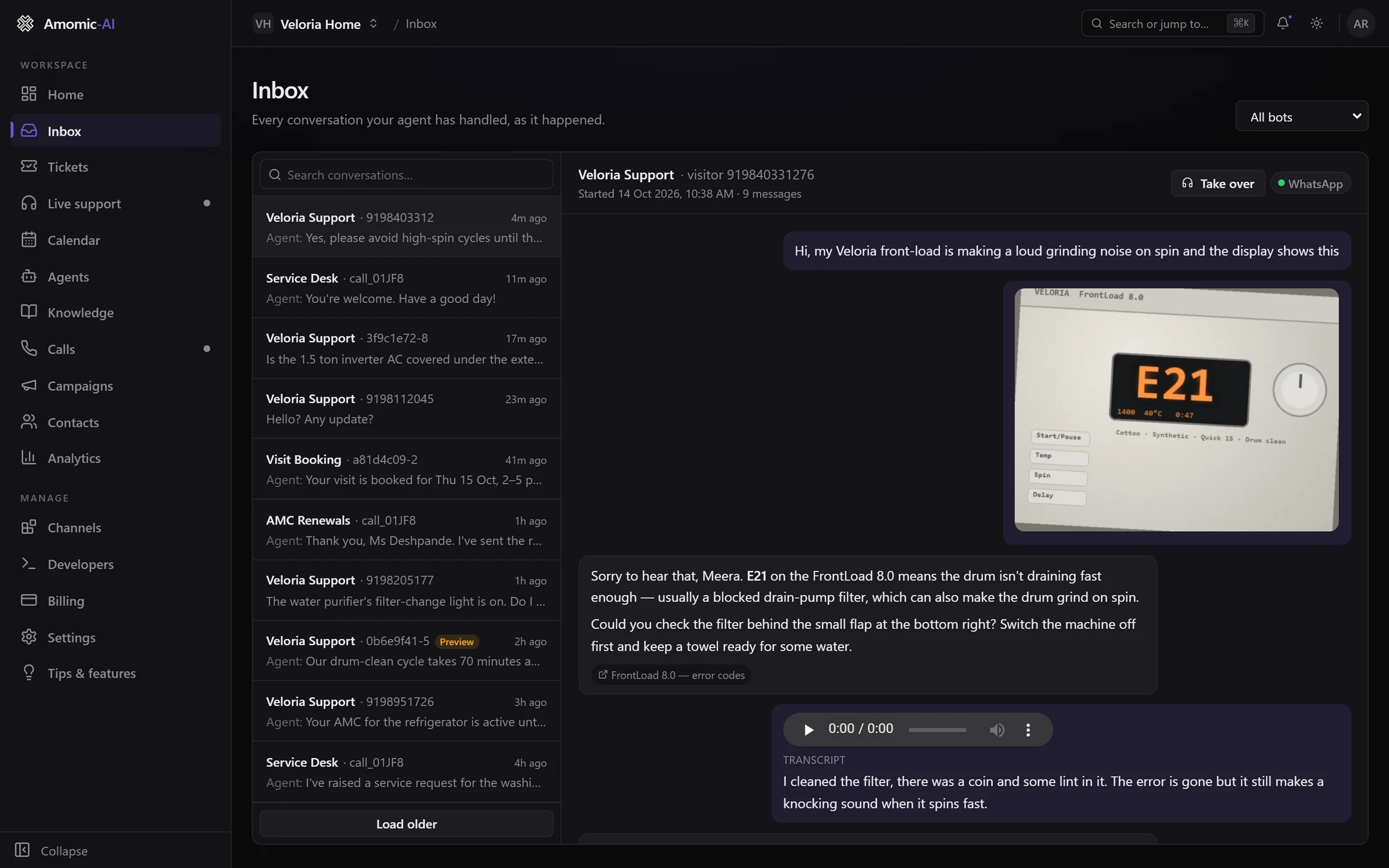1389x868 pixels.
Task: Click the Take over button
Action: coord(1217,183)
